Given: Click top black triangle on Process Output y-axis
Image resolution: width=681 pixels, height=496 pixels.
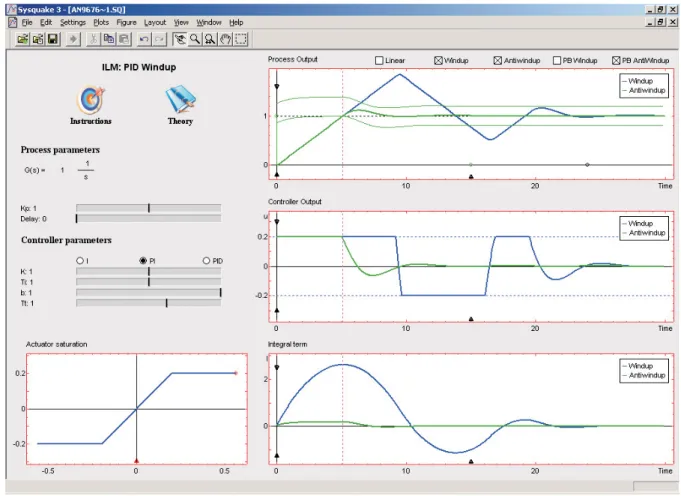Looking at the screenshot, I should 277,86.
